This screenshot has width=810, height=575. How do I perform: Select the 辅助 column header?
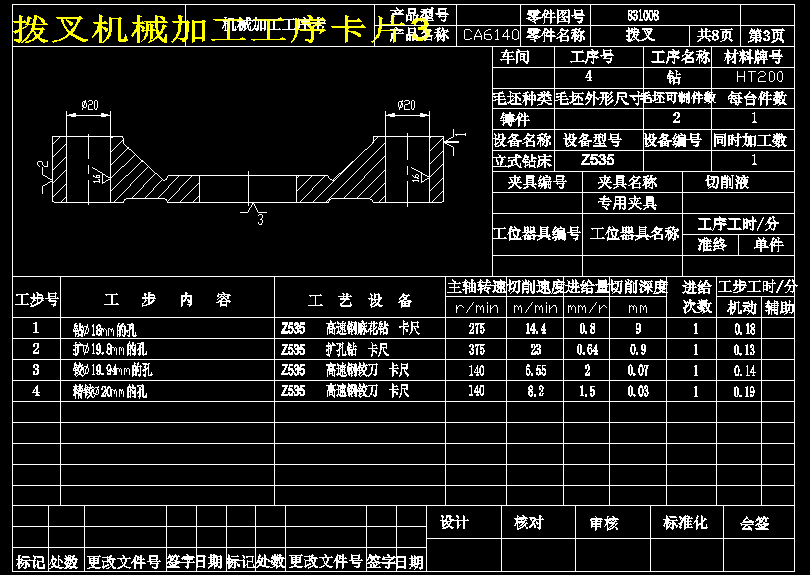tap(779, 308)
